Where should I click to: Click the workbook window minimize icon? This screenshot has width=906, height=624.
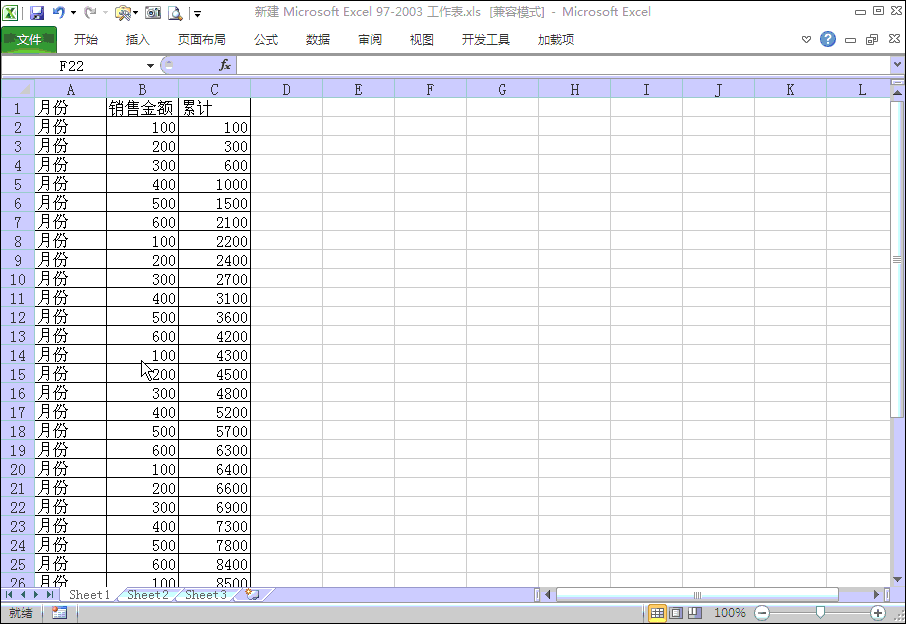(850, 40)
